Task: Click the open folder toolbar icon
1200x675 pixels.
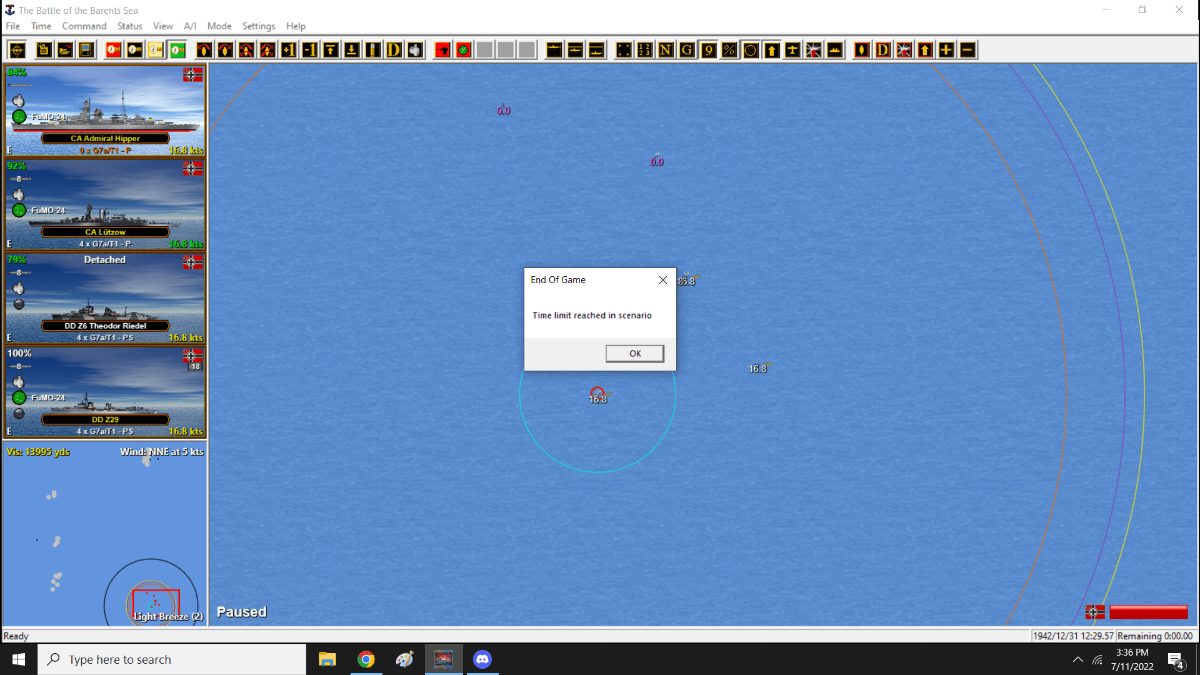Action: [x=65, y=50]
